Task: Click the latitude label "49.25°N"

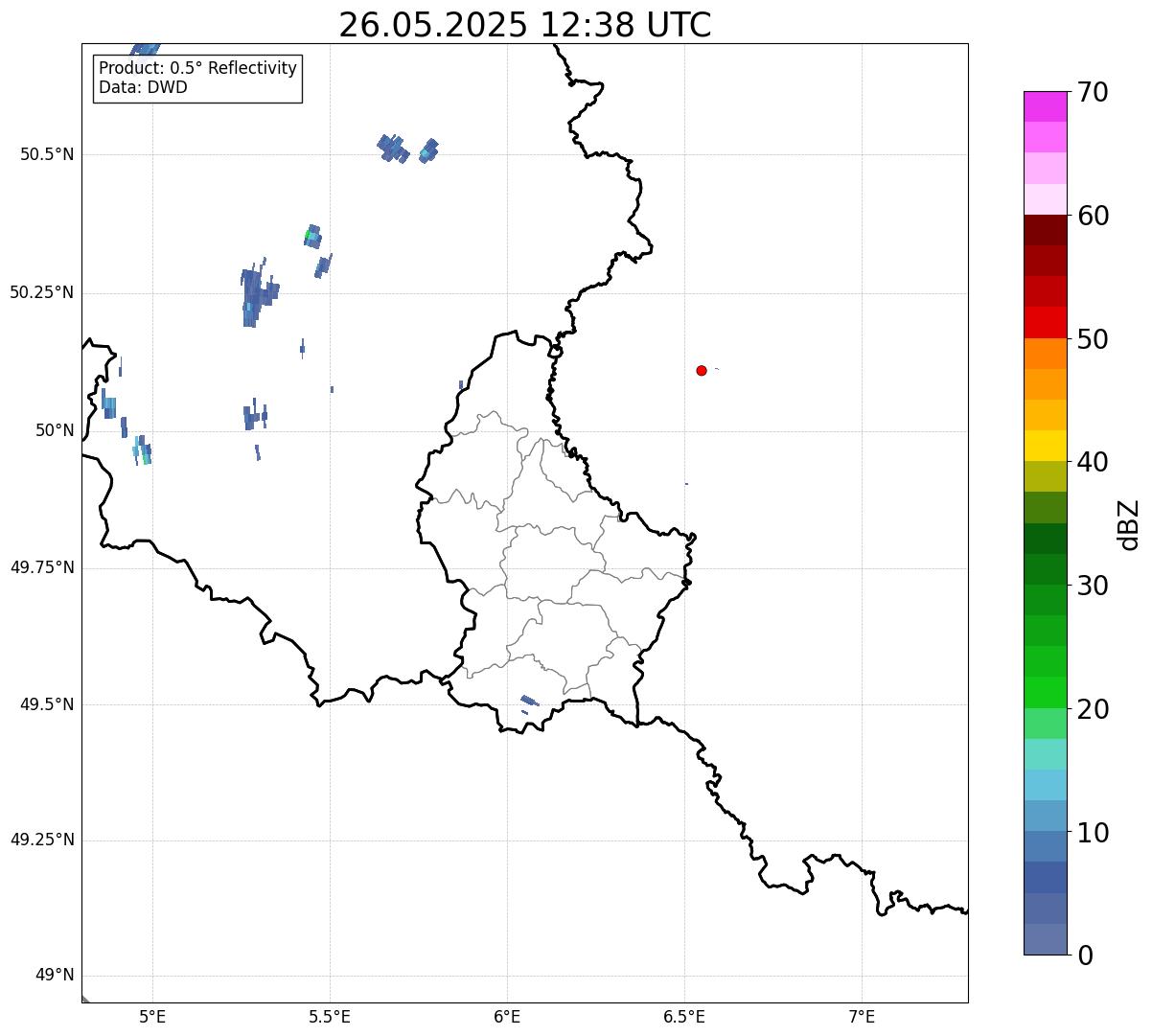Action: click(42, 840)
